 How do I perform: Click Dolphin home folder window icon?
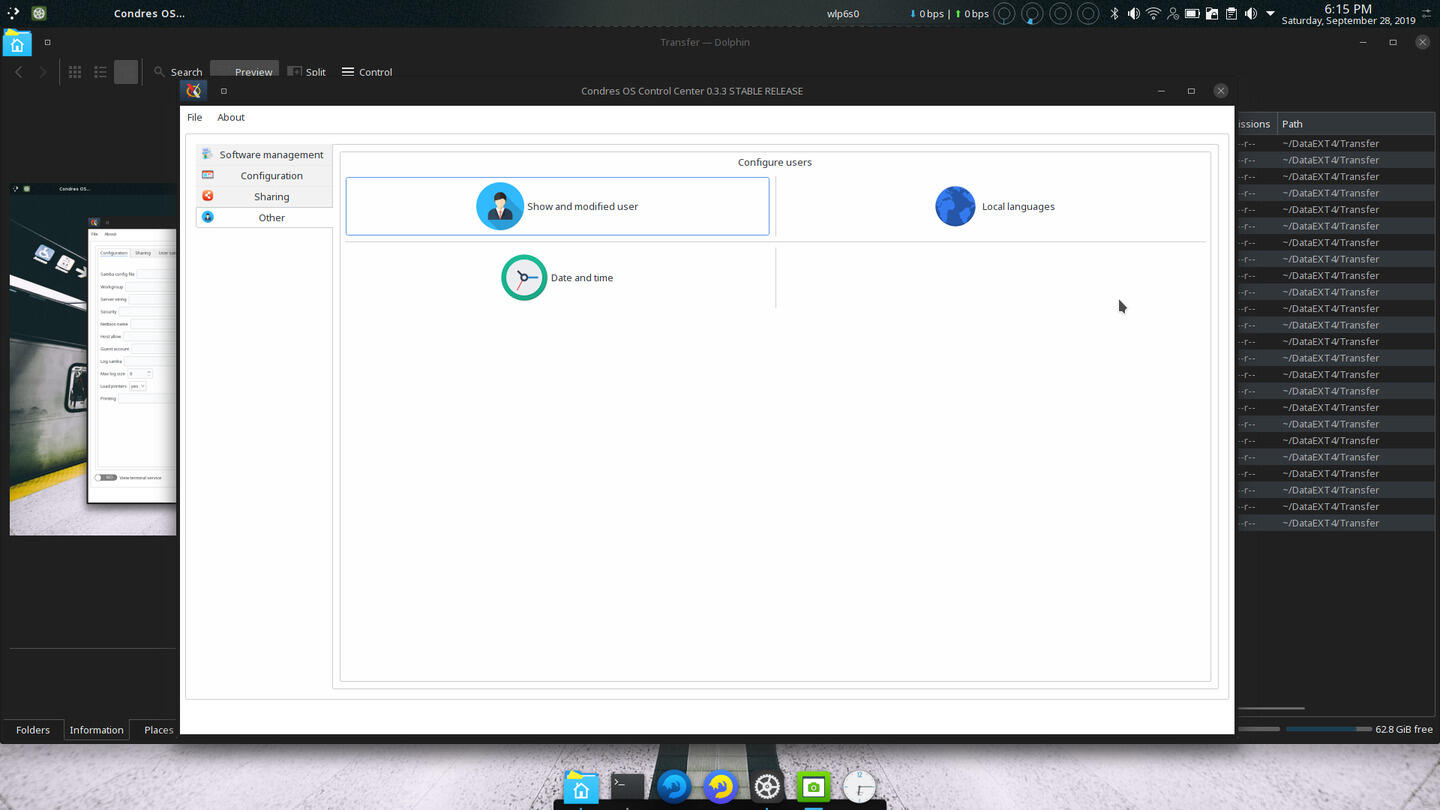pyautogui.click(x=17, y=43)
